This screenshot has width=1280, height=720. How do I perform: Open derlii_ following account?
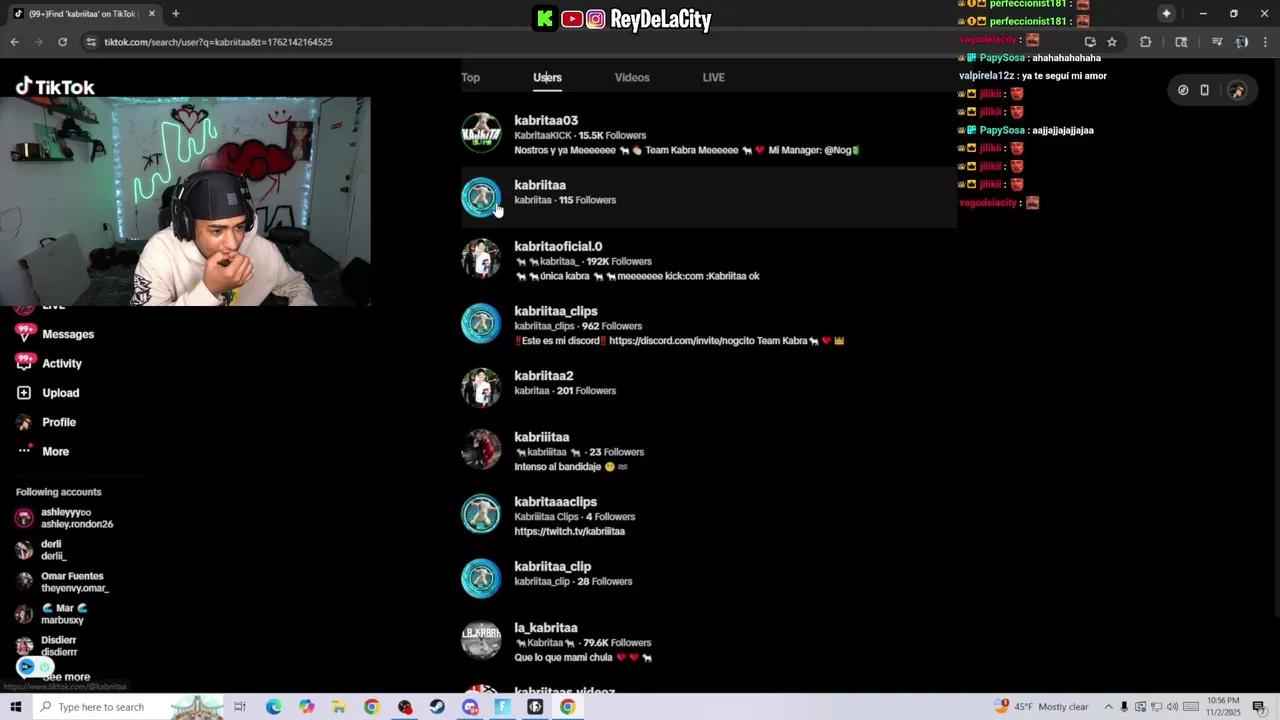click(41, 550)
